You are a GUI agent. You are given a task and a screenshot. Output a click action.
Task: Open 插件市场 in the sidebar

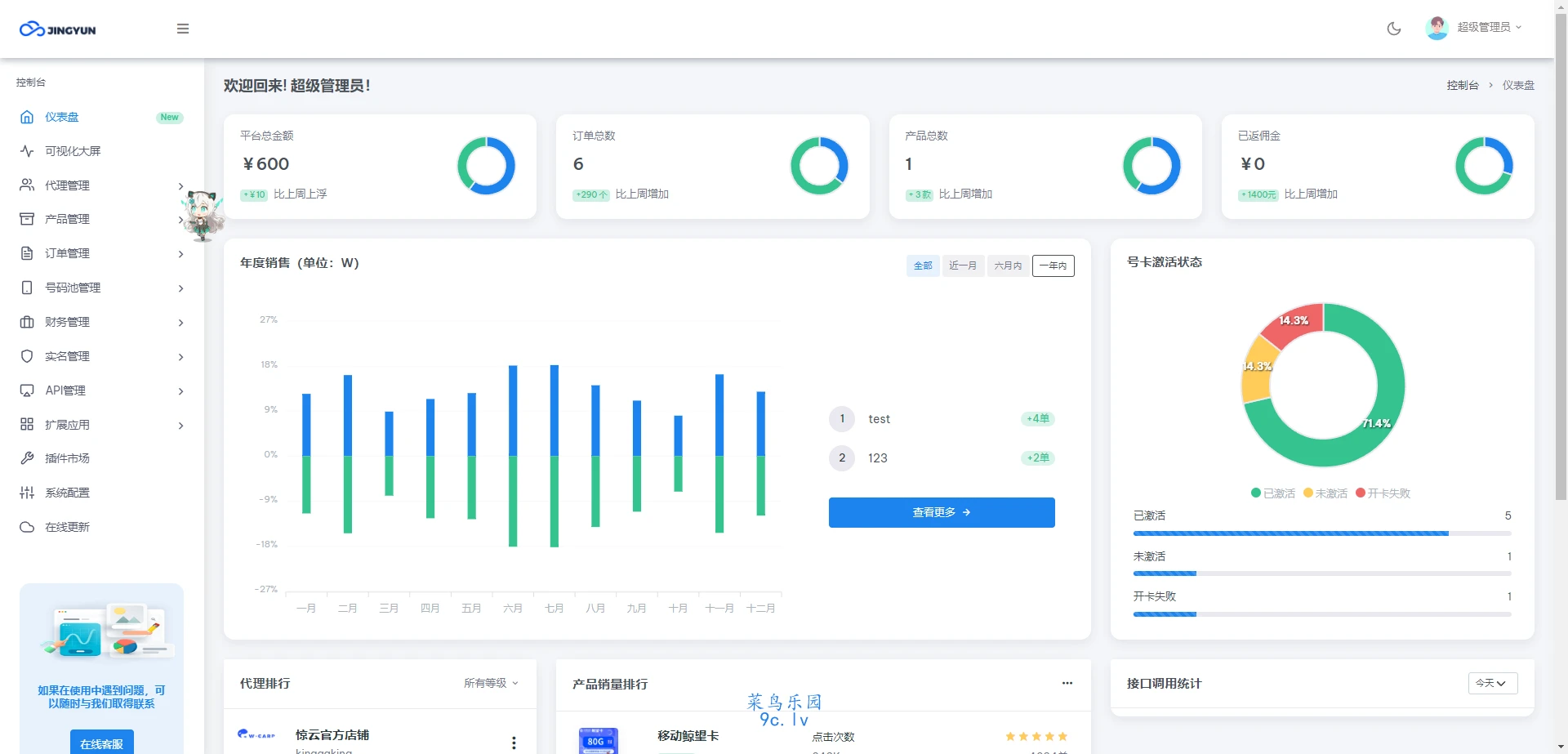[67, 458]
